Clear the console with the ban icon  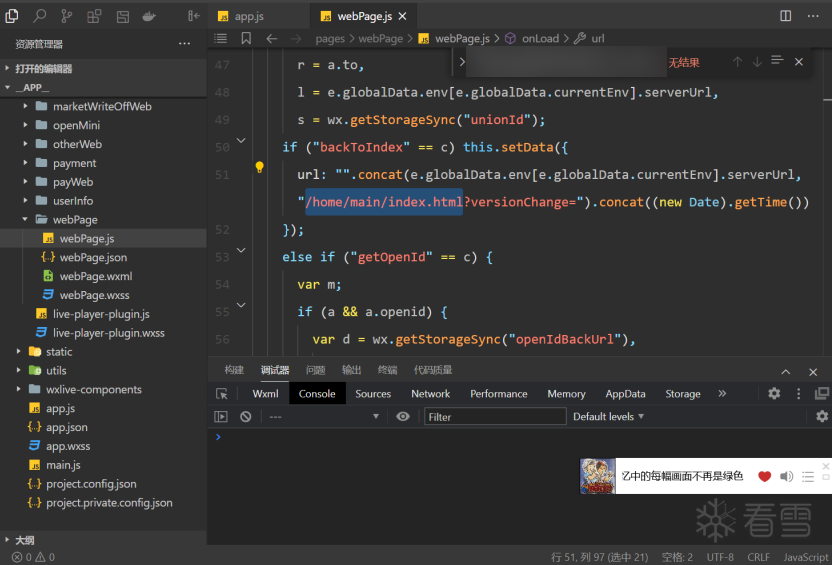(x=247, y=416)
